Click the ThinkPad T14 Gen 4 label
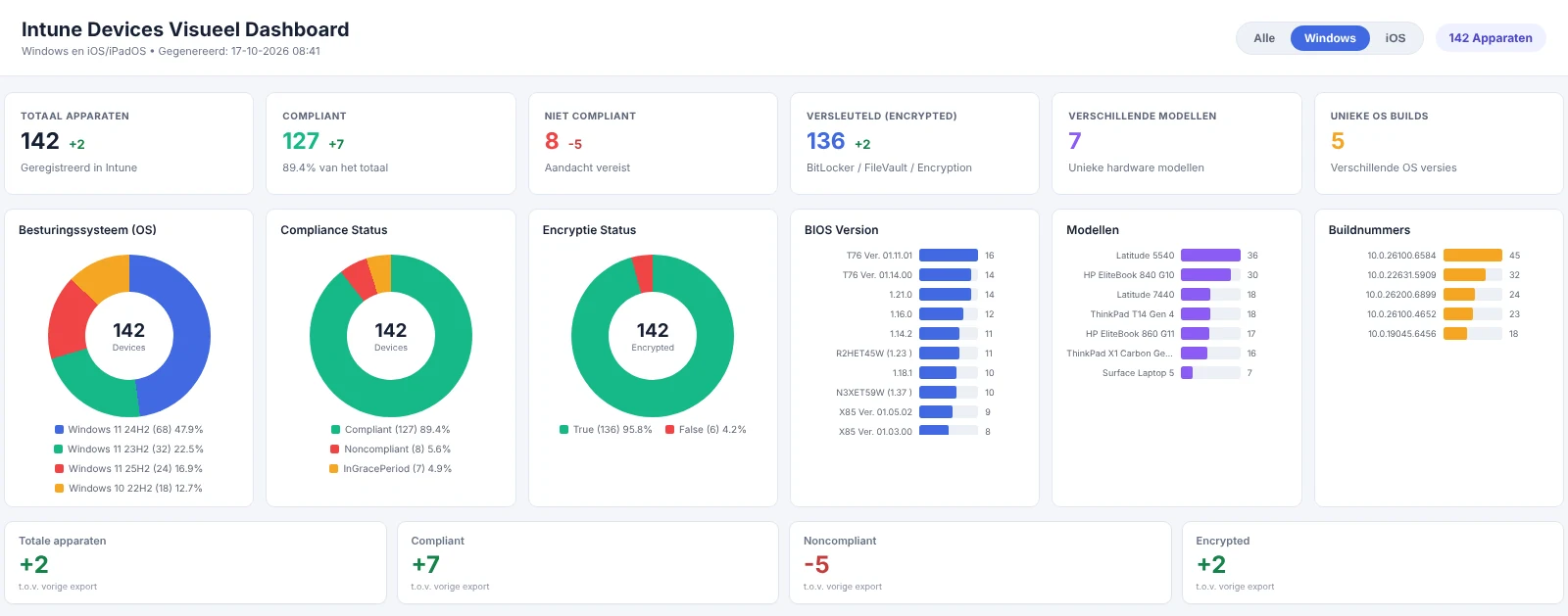The width and height of the screenshot is (1568, 616). click(x=1132, y=314)
